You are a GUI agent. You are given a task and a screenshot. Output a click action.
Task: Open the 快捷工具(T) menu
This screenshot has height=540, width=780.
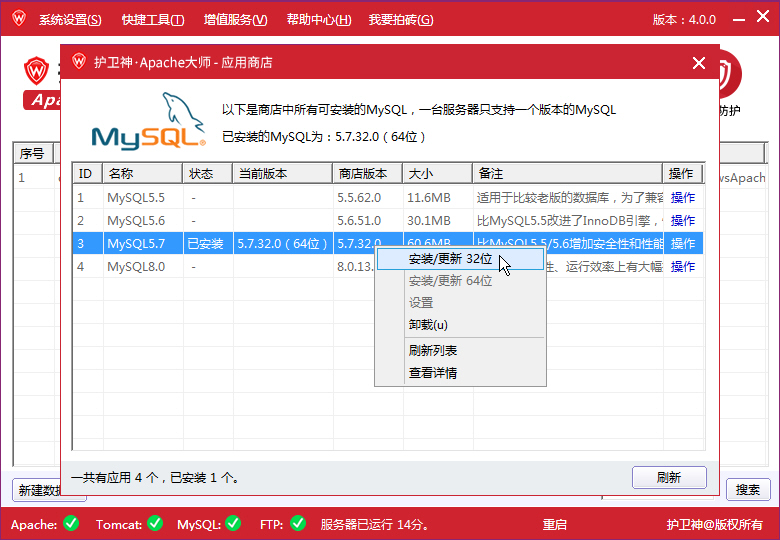153,20
